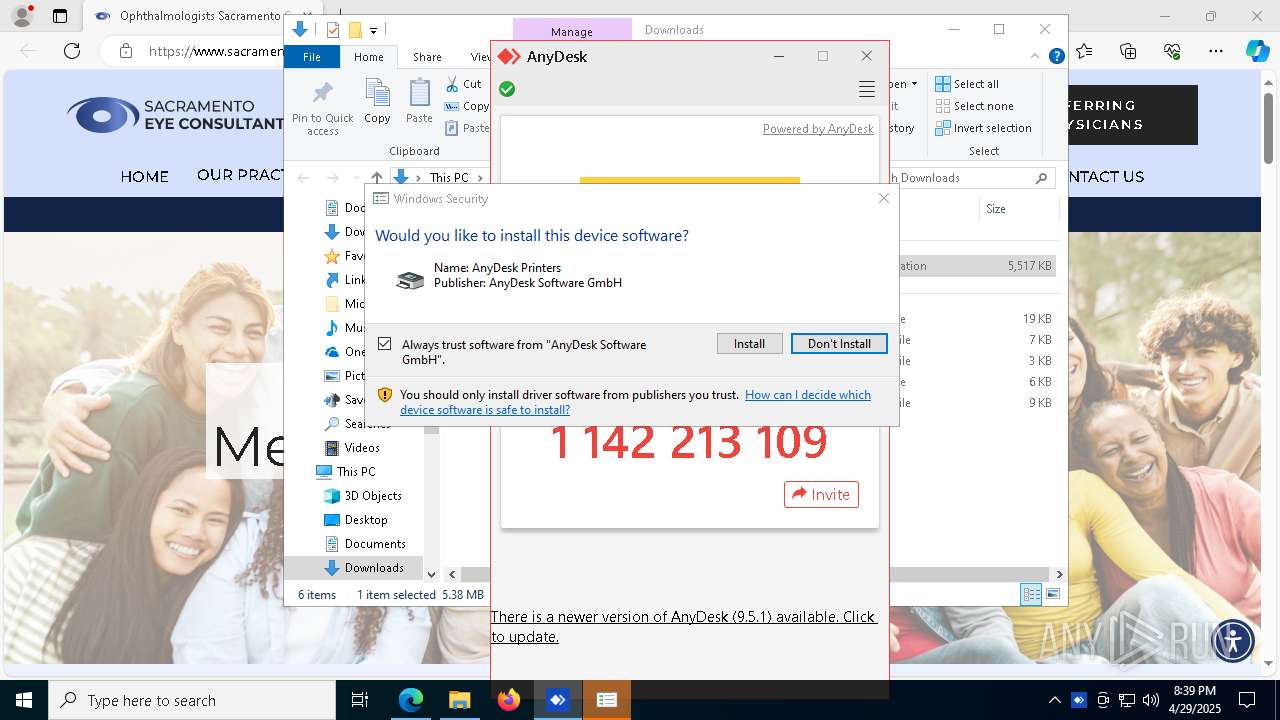
Task: Switch to AnyDesk on the taskbar
Action: coord(558,700)
